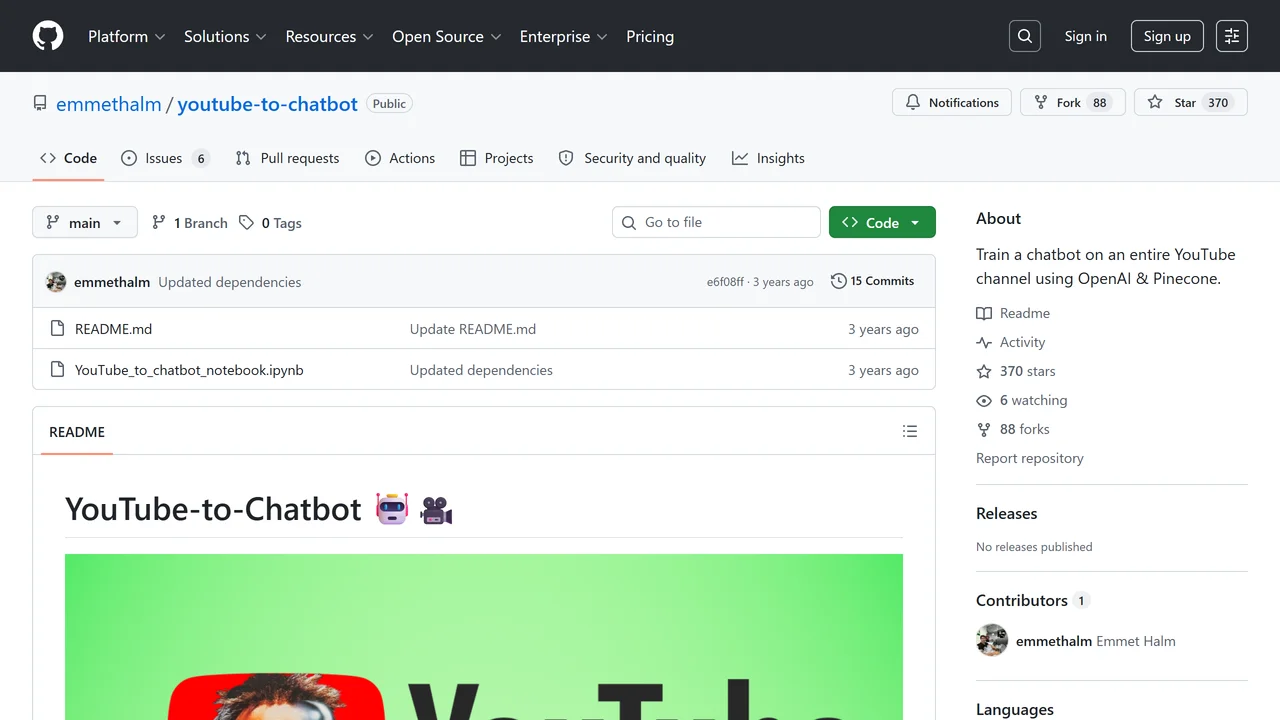
Task: Click the eye icon beside 6 watching
Action: [984, 400]
